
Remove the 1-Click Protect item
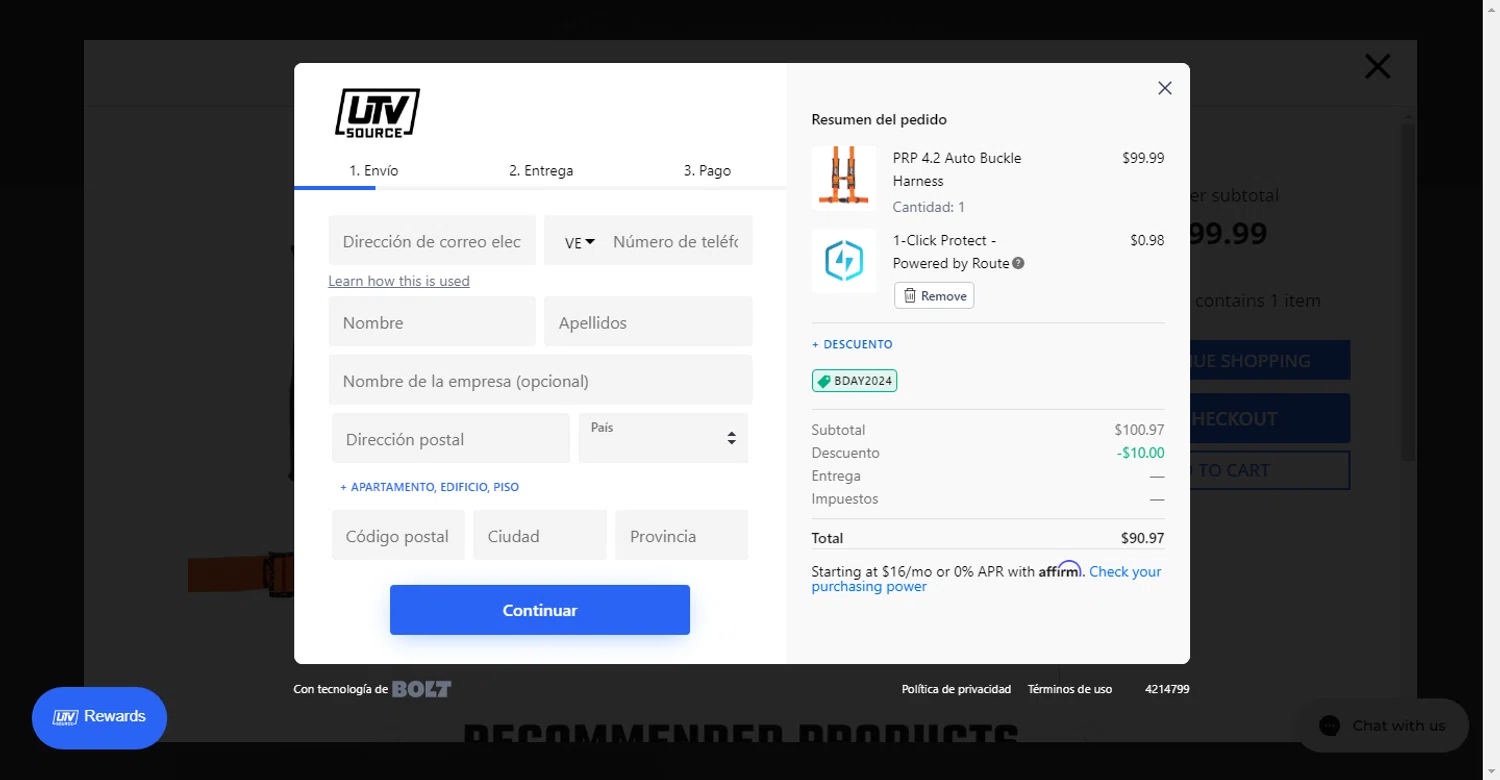[x=934, y=296]
